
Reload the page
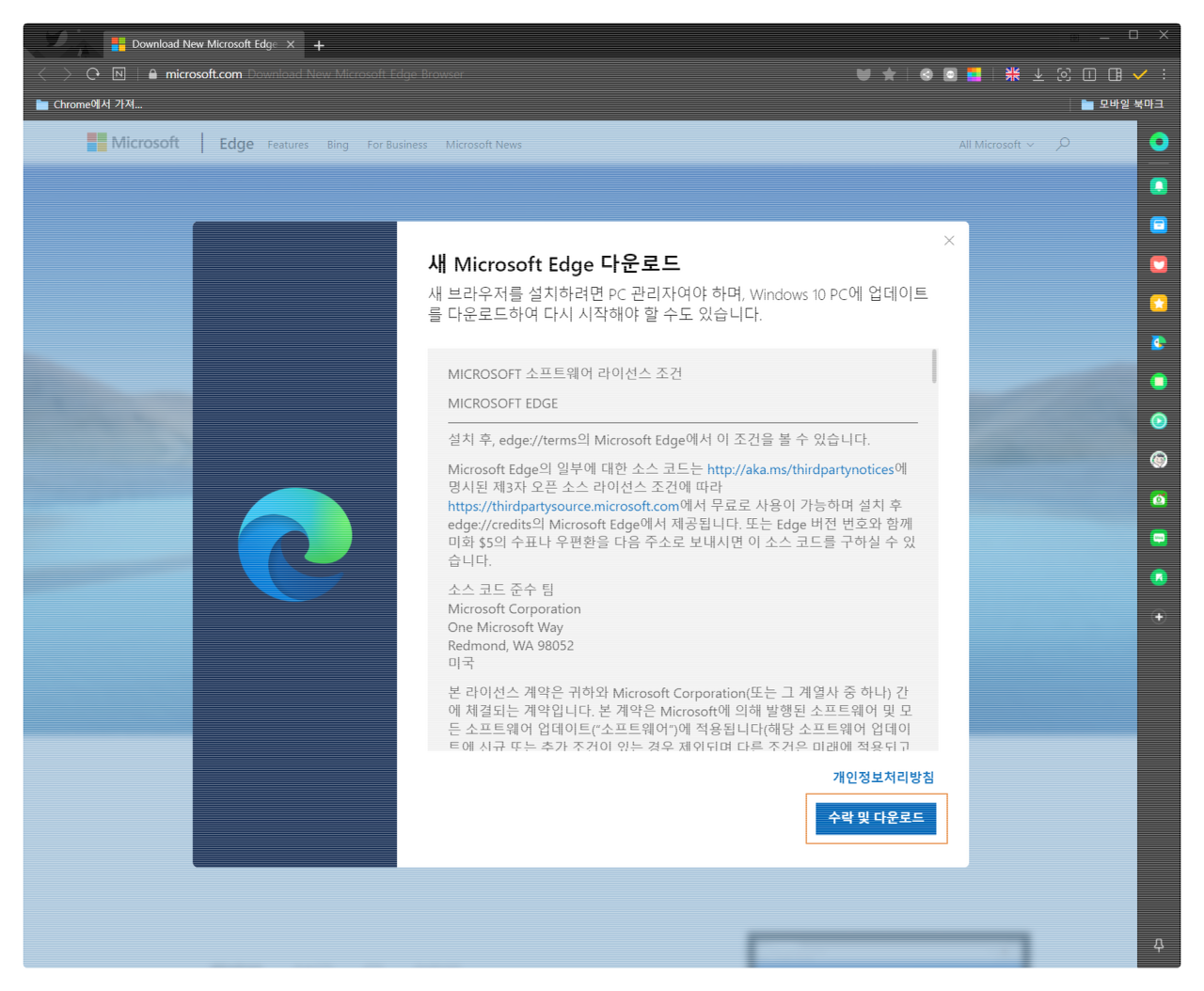tap(92, 74)
